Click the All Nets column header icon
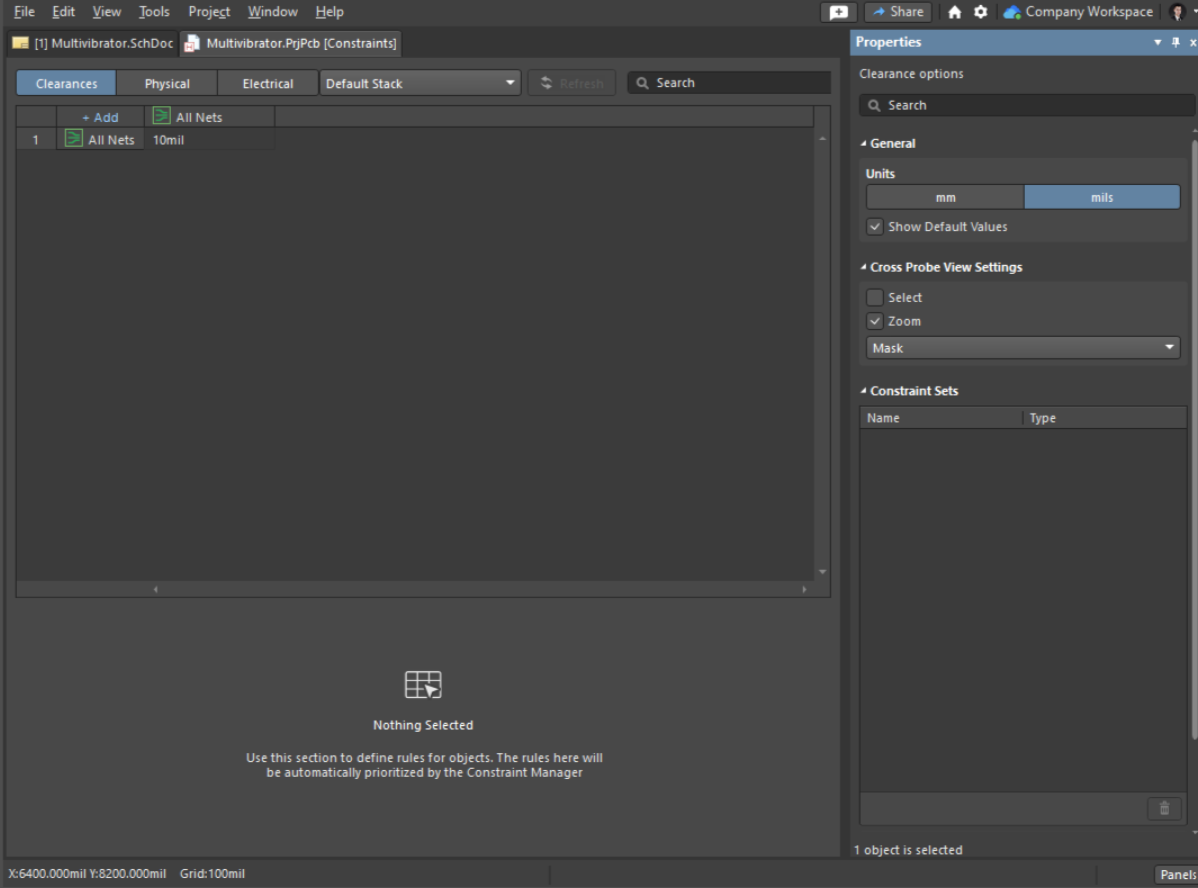Image resolution: width=1198 pixels, height=888 pixels. pyautogui.click(x=161, y=117)
